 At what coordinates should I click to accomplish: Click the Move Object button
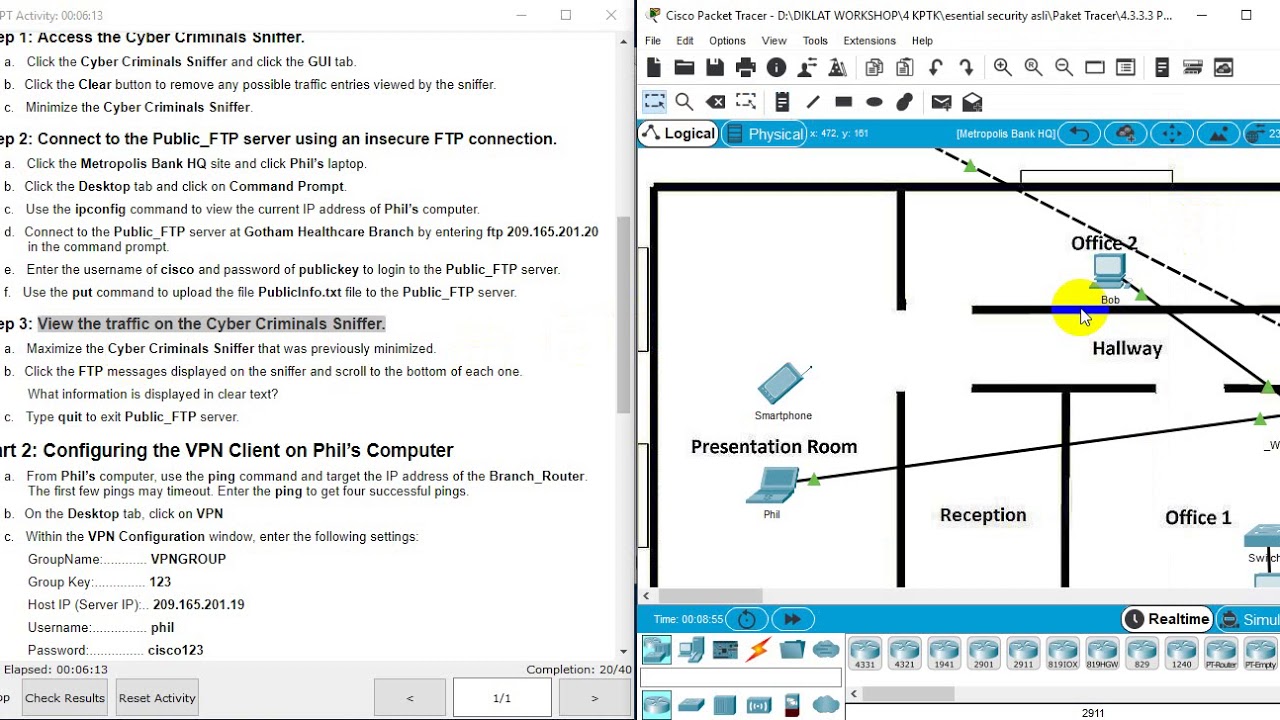click(1172, 134)
